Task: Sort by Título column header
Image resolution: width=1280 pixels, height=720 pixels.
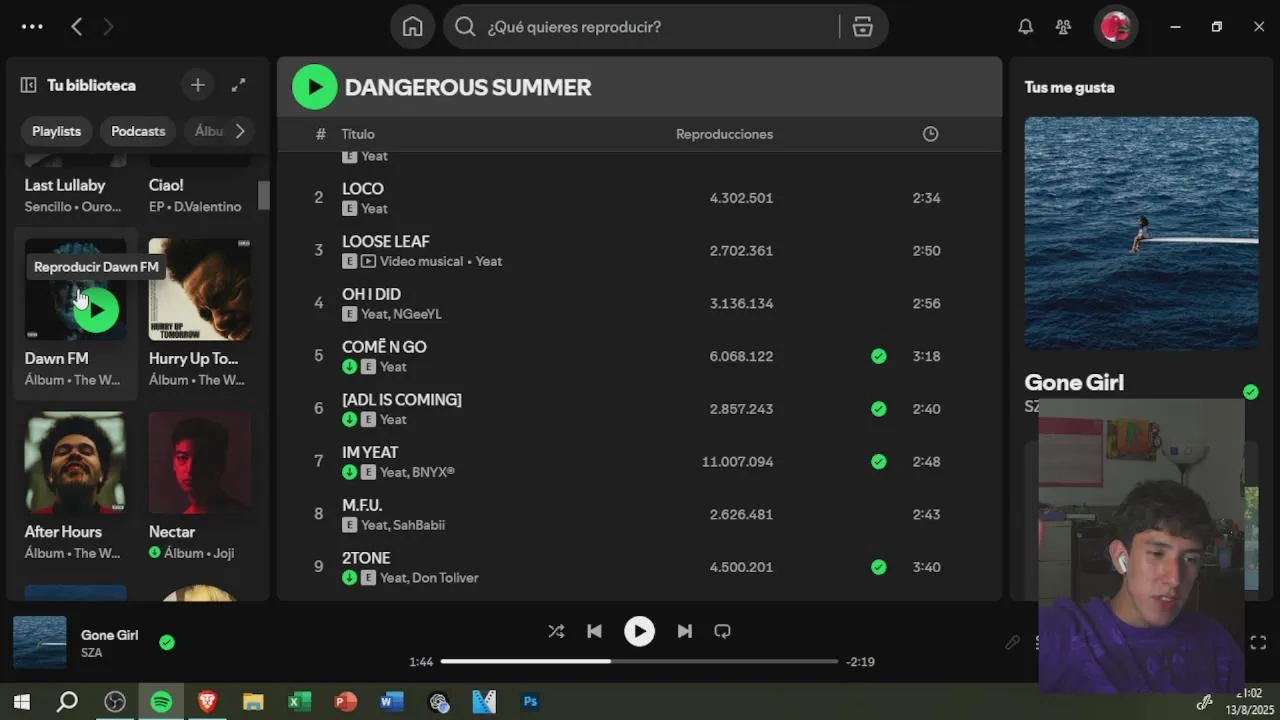Action: pos(358,134)
